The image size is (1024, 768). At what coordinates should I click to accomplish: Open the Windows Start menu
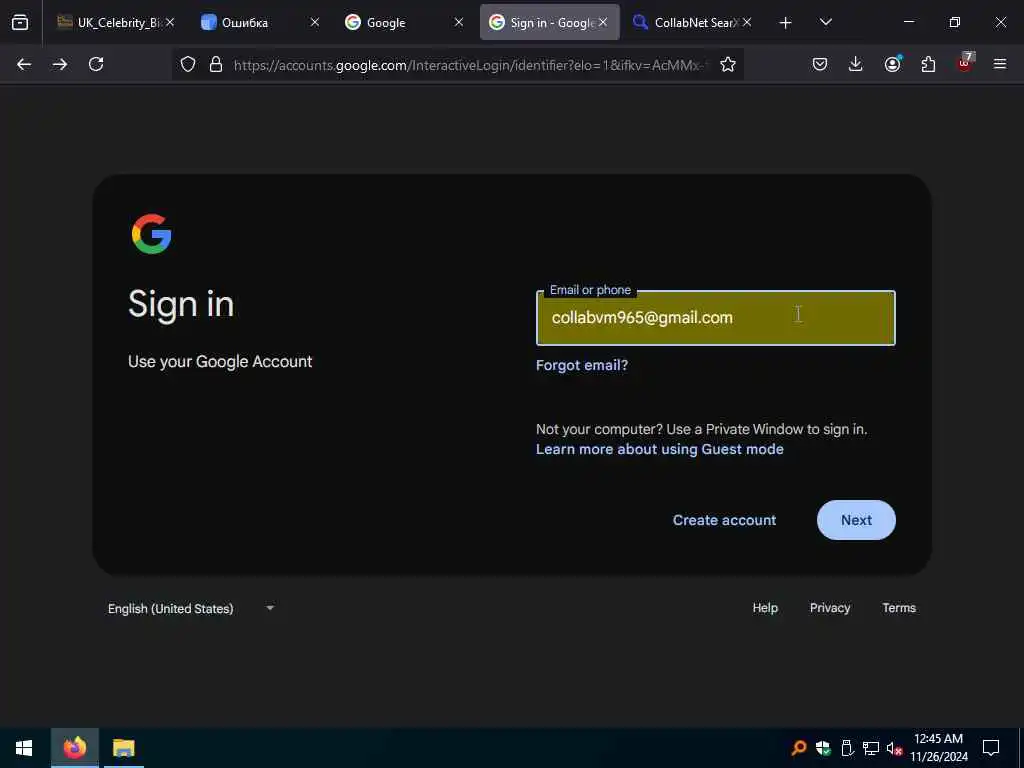click(x=24, y=748)
